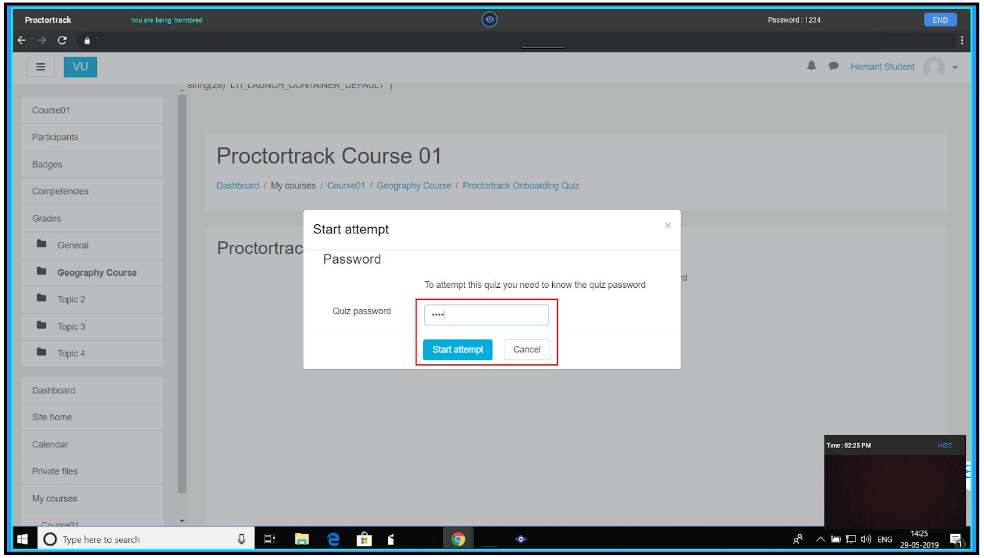Open Microsoft Edge from the taskbar
Image resolution: width=984 pixels, height=558 pixels.
click(333, 539)
